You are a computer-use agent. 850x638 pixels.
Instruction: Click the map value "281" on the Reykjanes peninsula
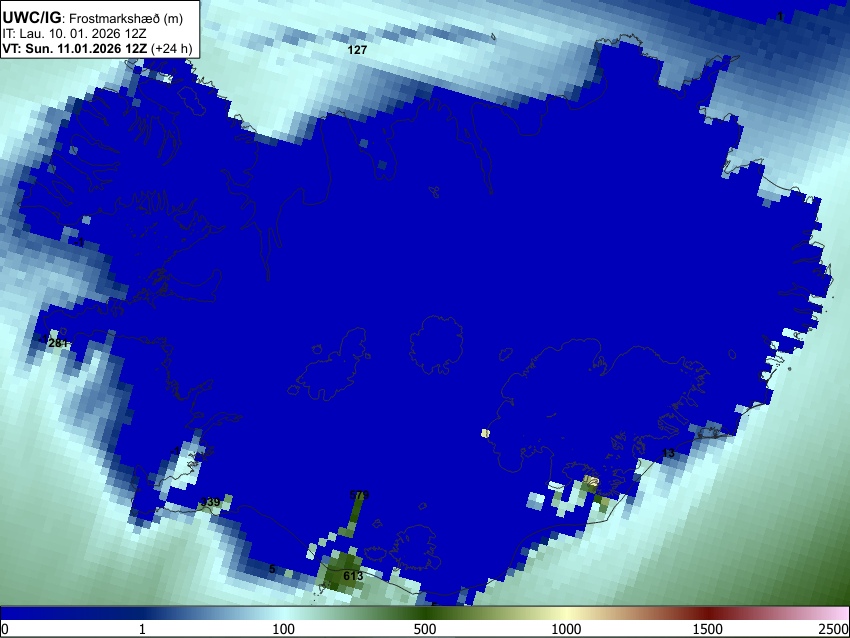pyautogui.click(x=58, y=343)
